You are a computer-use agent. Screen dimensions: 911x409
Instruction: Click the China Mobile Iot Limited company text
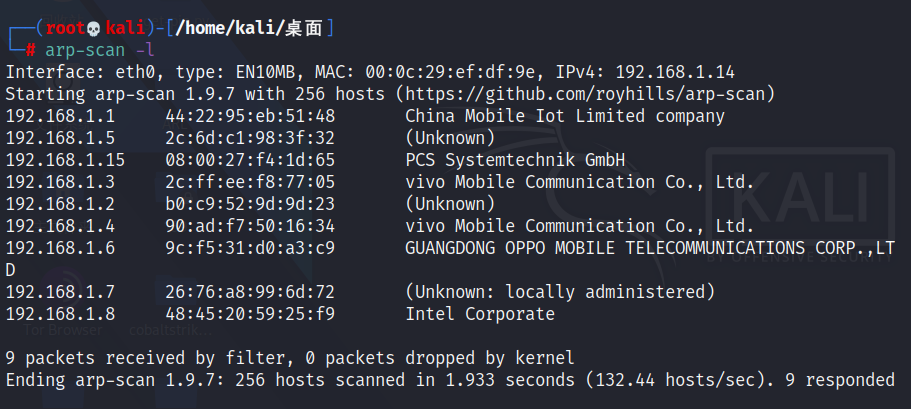(565, 116)
